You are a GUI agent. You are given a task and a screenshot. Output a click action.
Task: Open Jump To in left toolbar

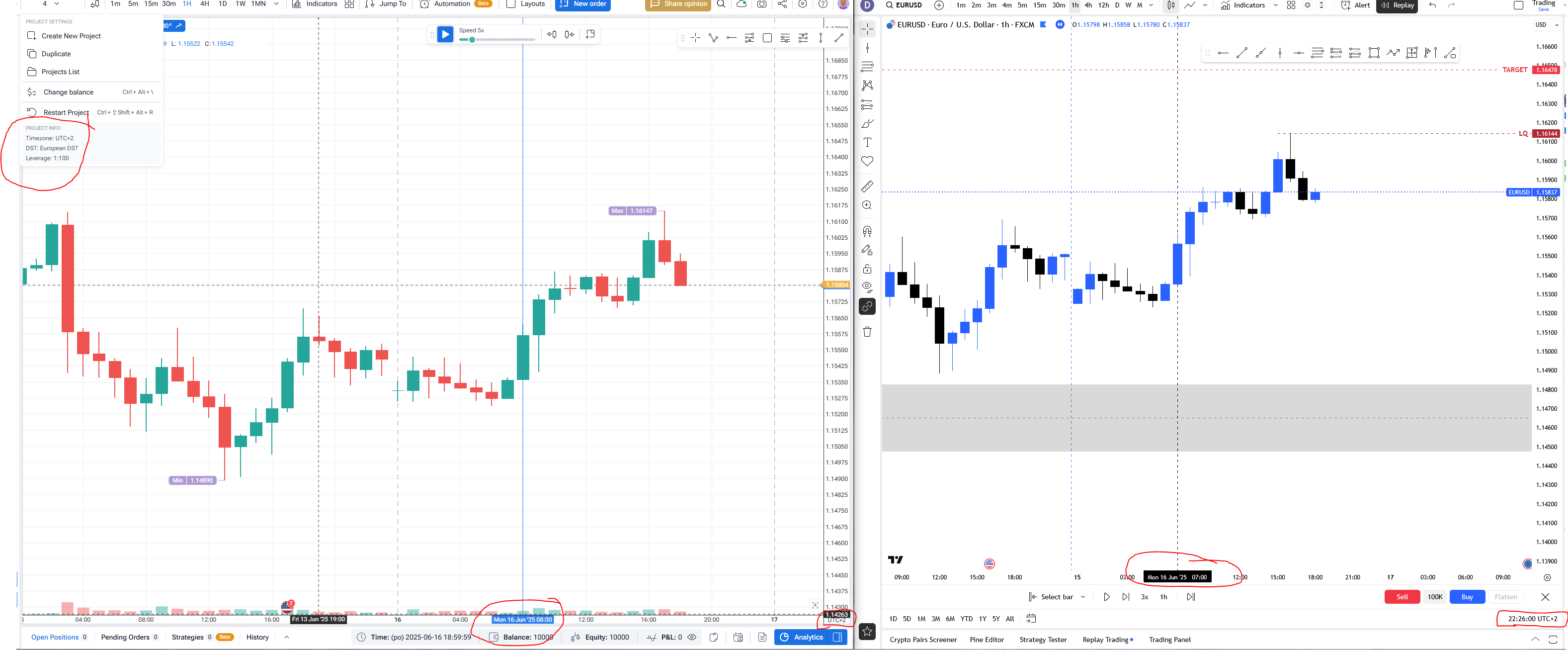(x=386, y=3)
